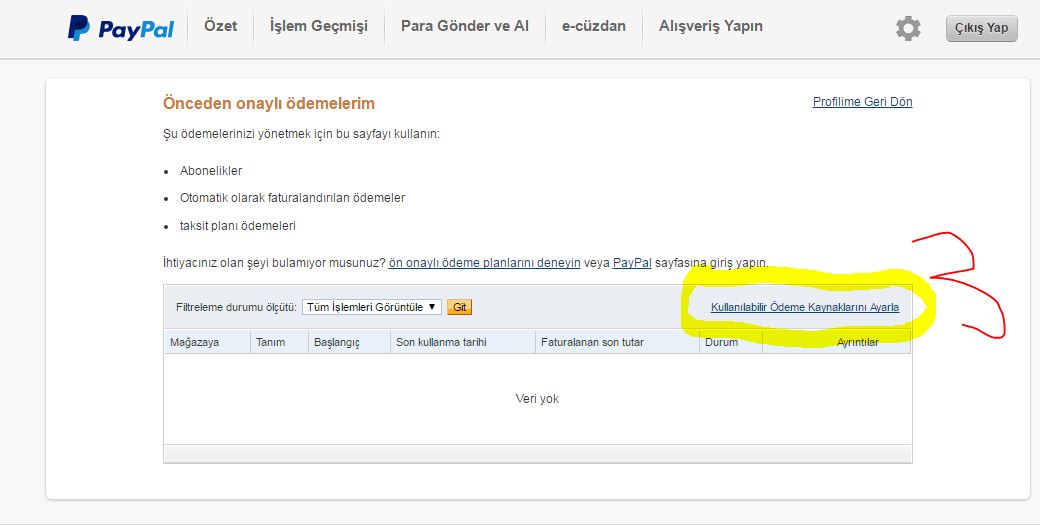
Task: Expand Tüm İşlemleri Görüntüle dropdown
Action: [372, 307]
